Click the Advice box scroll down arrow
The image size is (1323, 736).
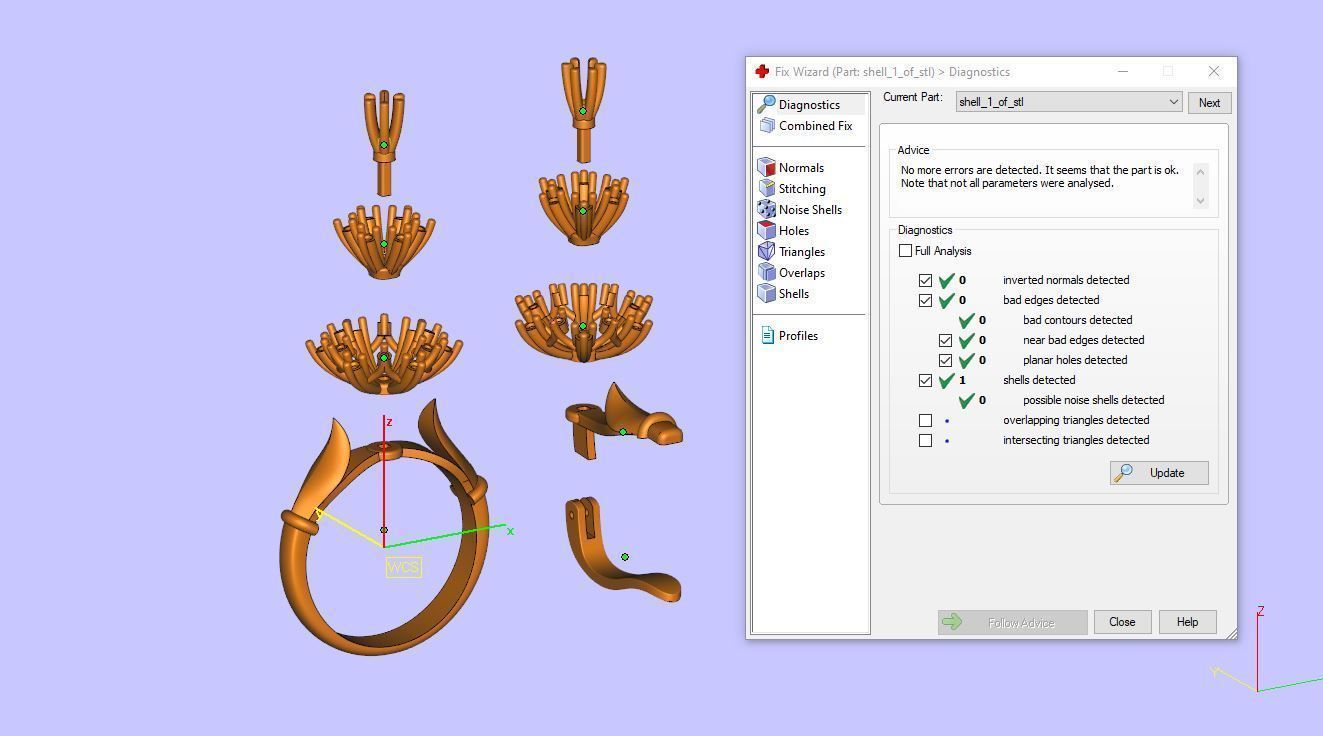[1200, 200]
